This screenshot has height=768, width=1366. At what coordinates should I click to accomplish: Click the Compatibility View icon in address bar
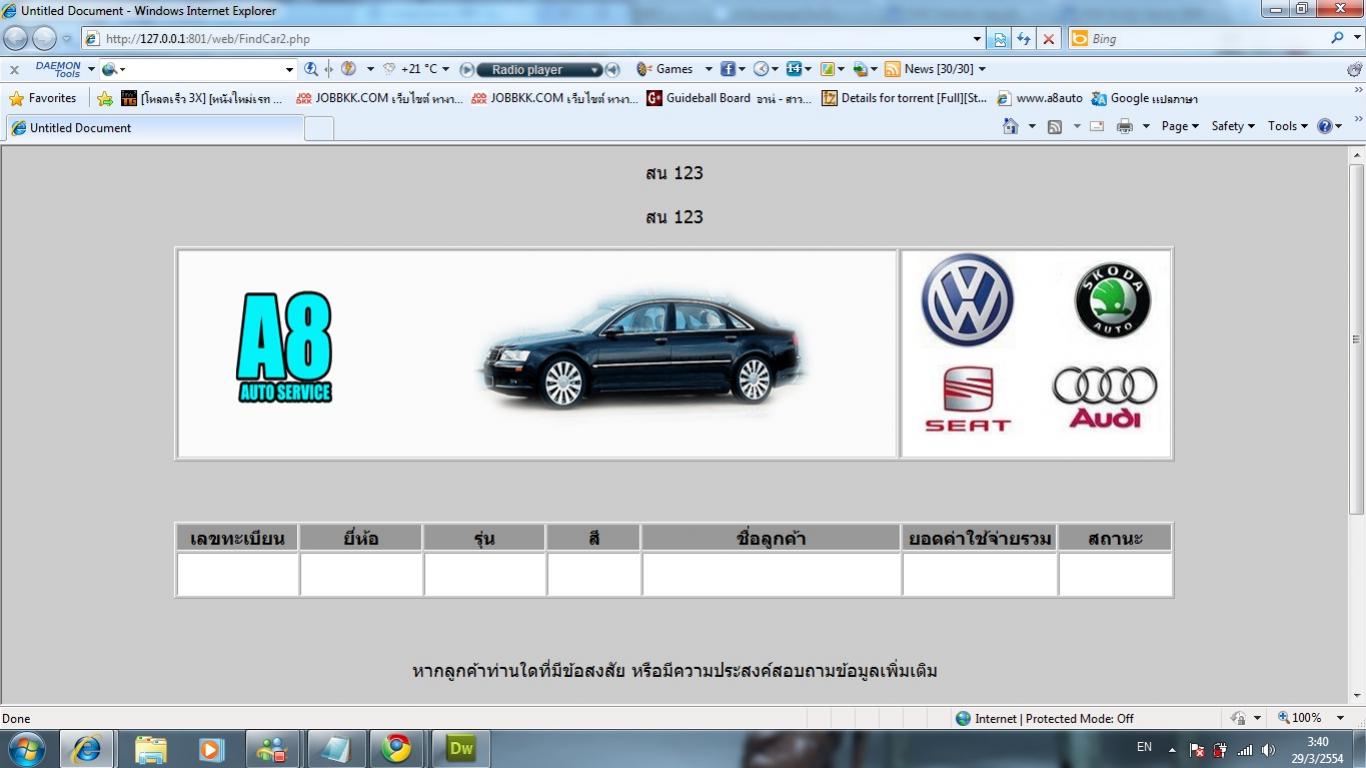tap(999, 39)
